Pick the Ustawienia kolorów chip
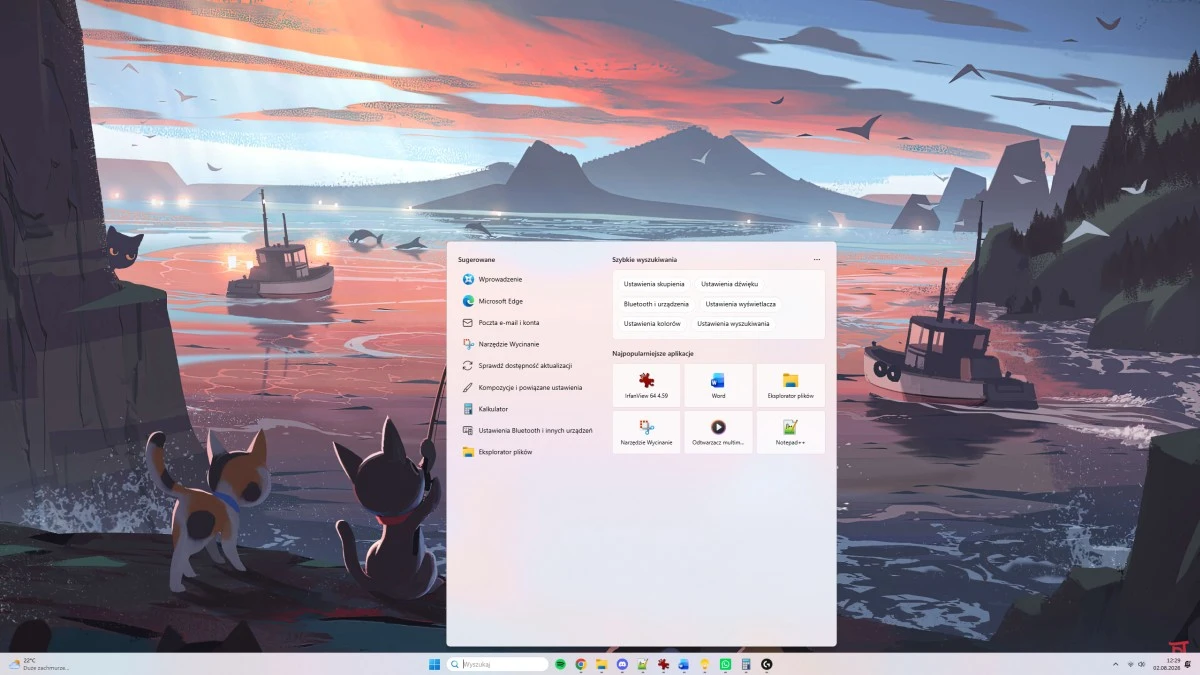This screenshot has height=675, width=1200. click(652, 324)
